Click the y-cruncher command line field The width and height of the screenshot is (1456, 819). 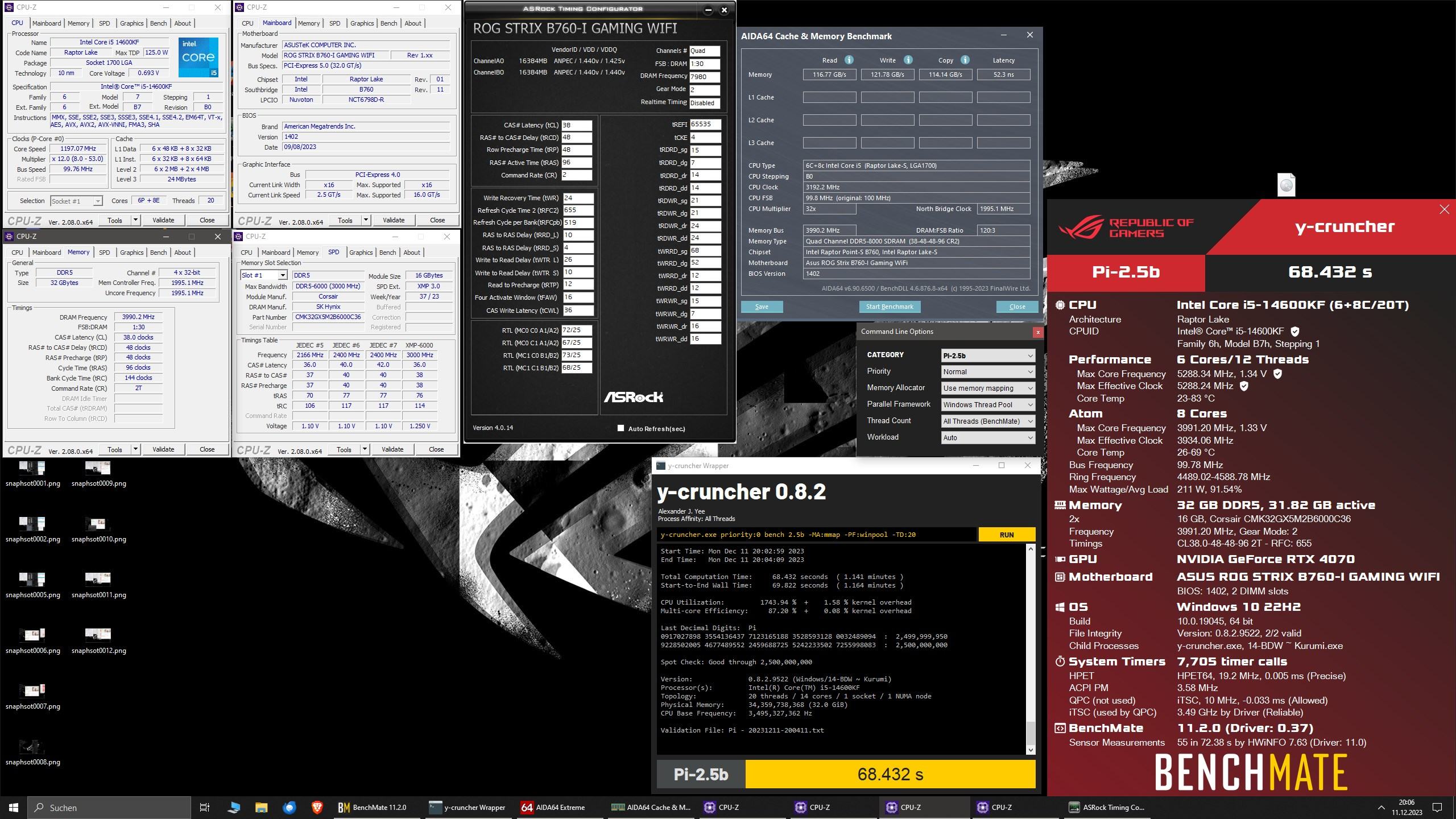[817, 535]
